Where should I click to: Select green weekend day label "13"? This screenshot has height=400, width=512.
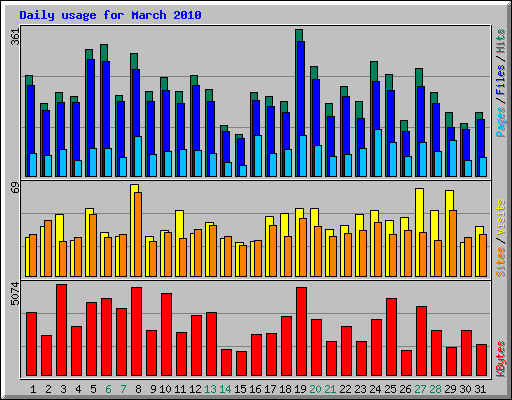(210, 389)
